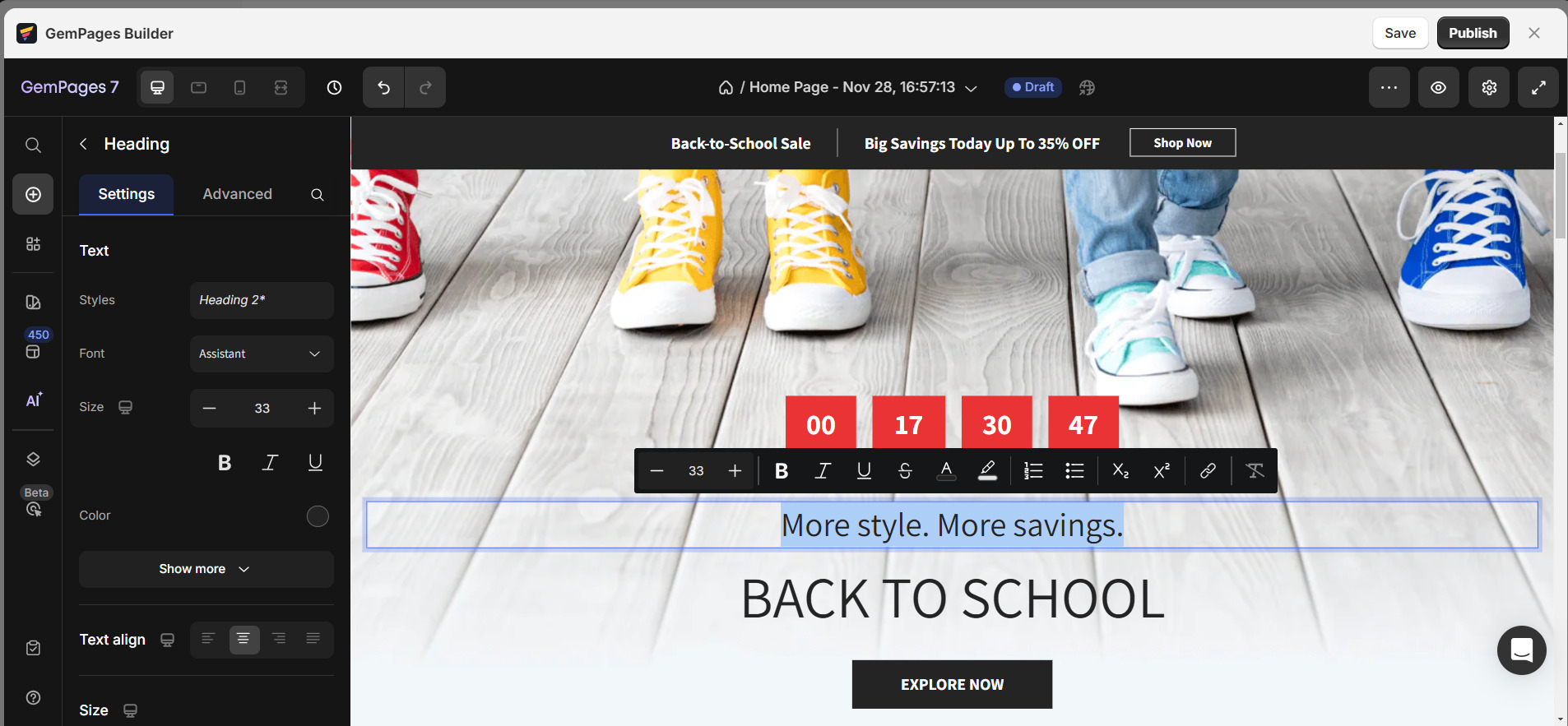Switch to the Advanced tab

click(x=237, y=194)
